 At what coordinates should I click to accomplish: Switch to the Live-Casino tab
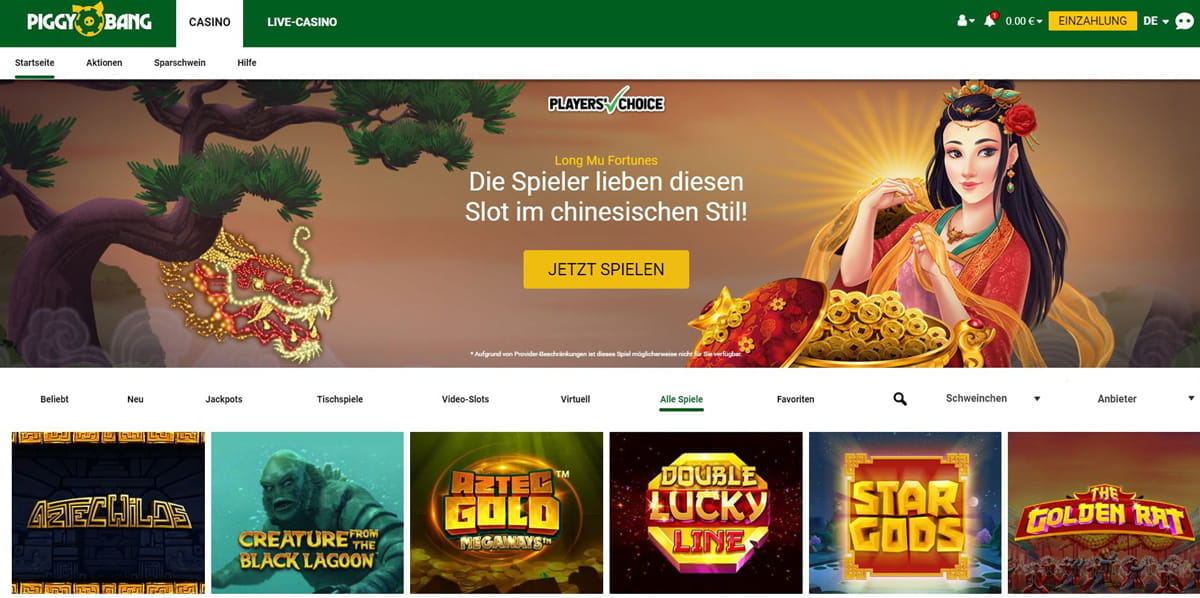click(302, 22)
